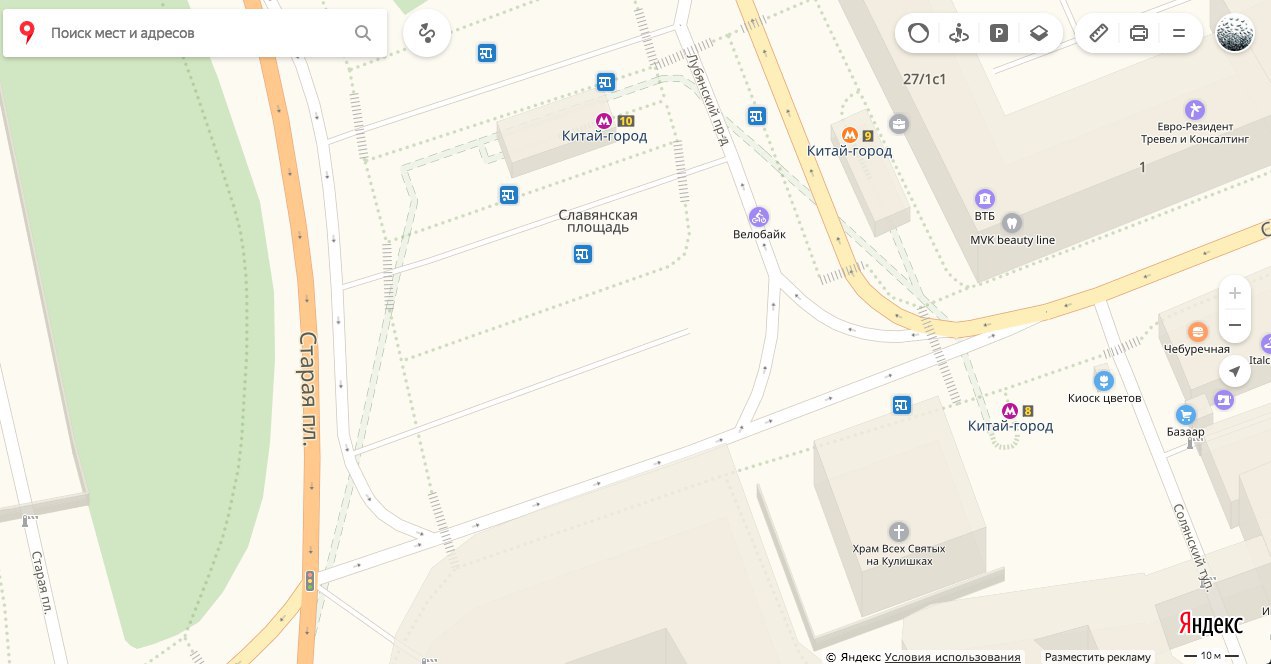Open the Условия использования link
Viewport: 1271px width, 664px height.
point(953,657)
